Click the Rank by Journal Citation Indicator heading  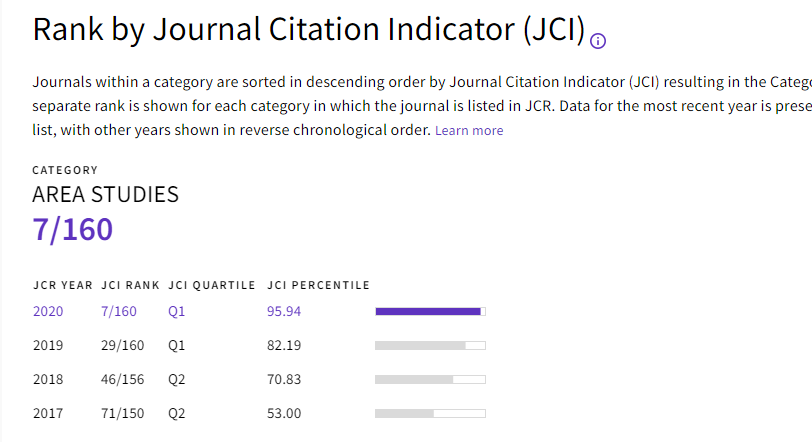tap(308, 30)
